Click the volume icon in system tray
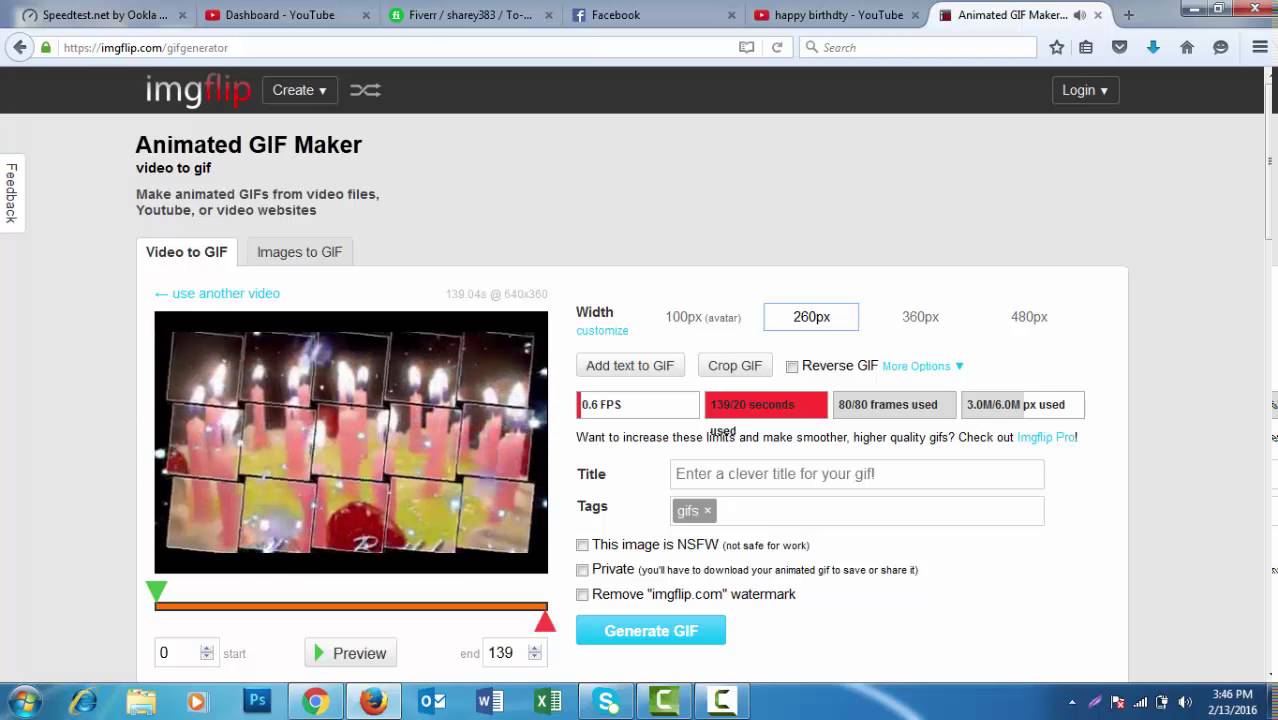This screenshot has height=720, width=1278. (1184, 702)
